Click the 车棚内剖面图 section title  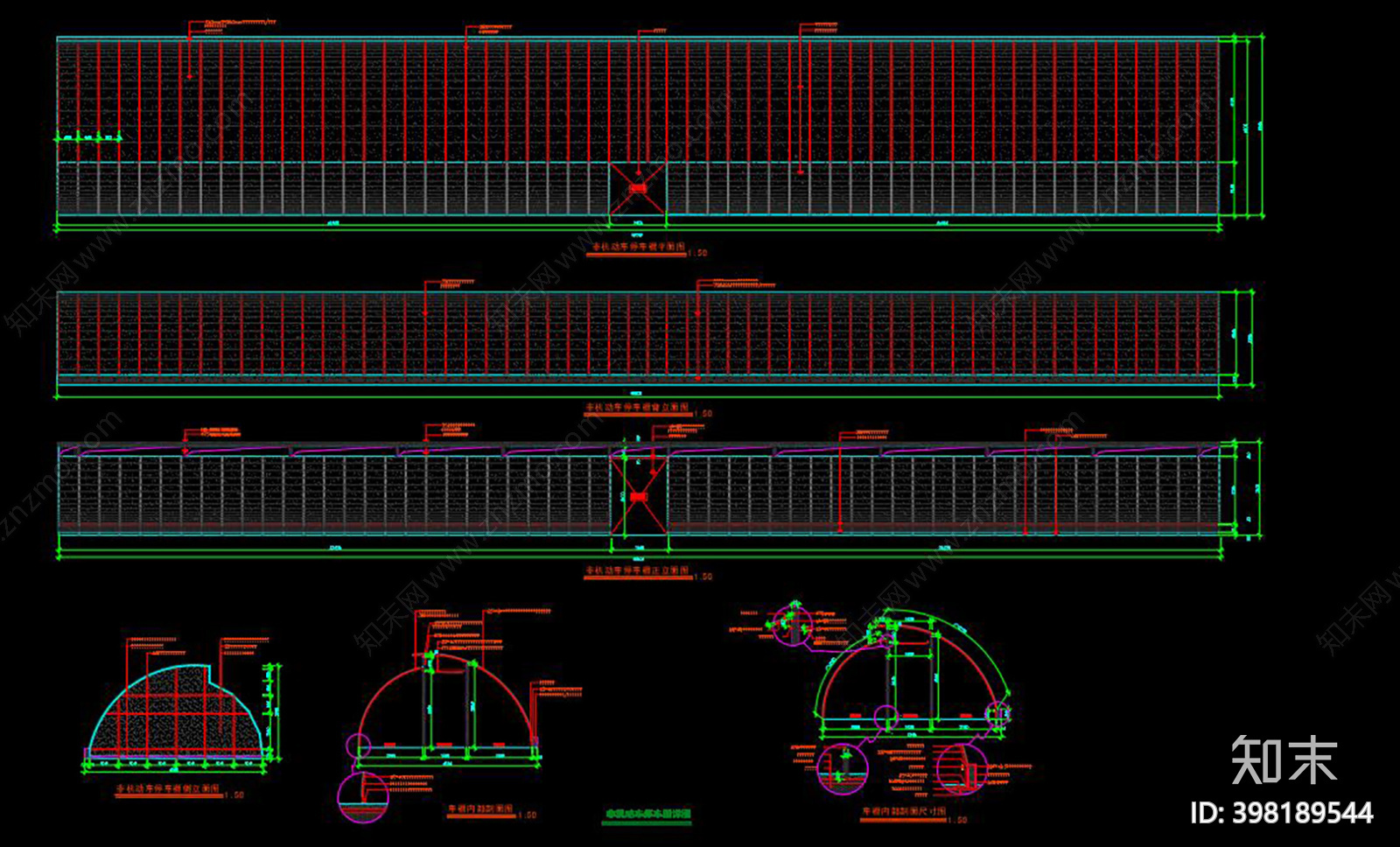coord(480,809)
